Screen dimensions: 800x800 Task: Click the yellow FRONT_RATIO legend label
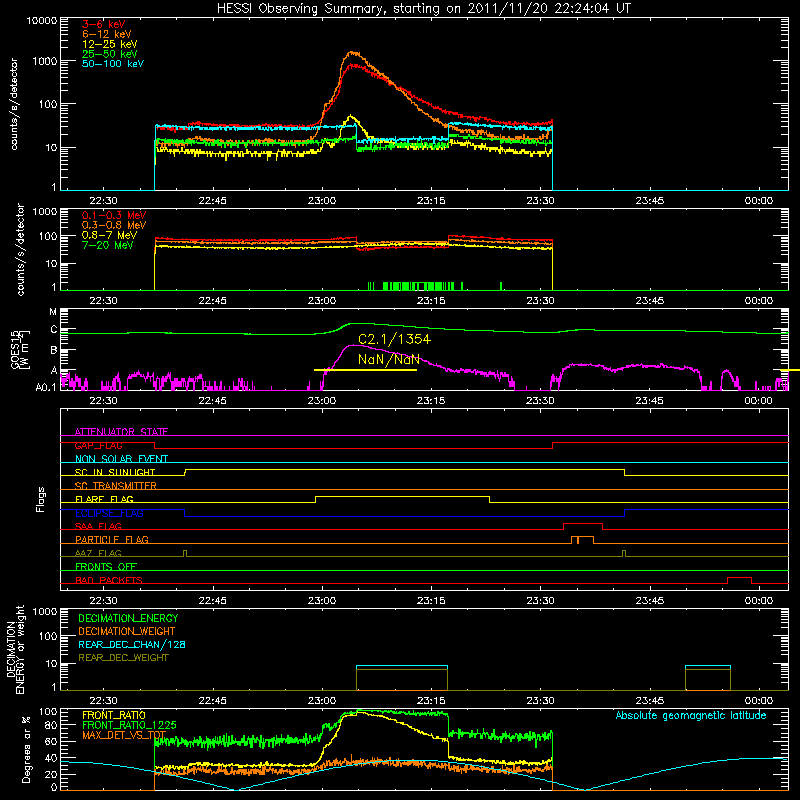click(114, 715)
